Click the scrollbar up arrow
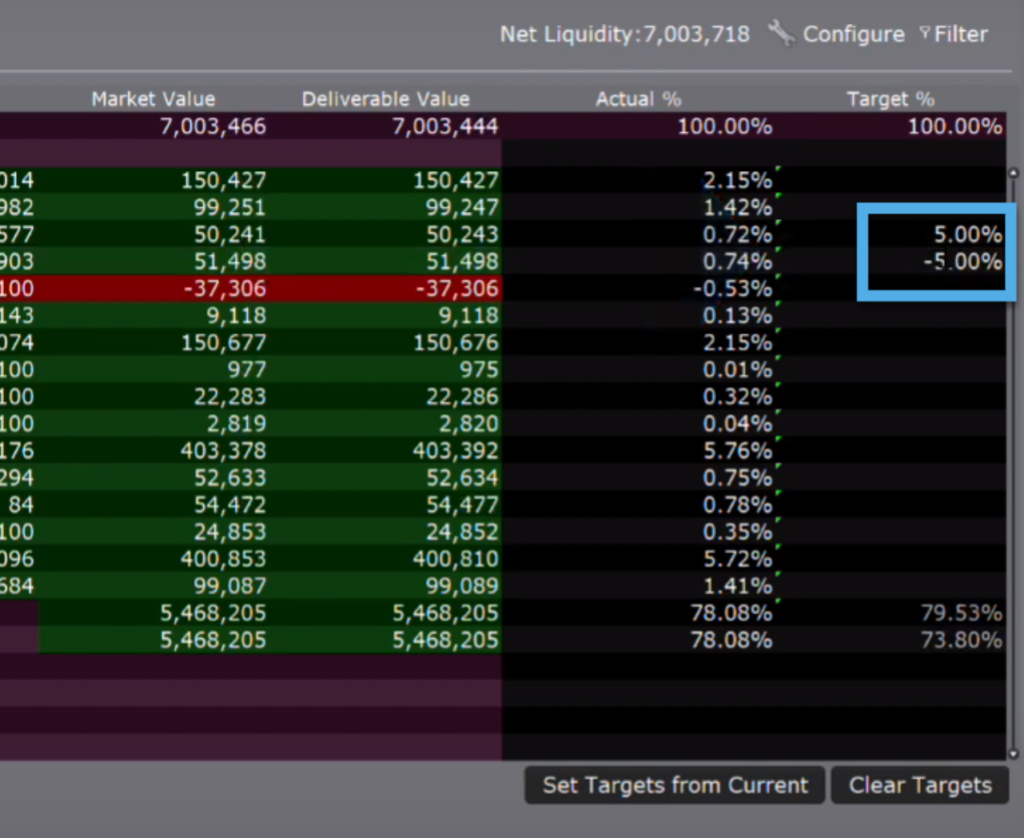 click(1015, 172)
